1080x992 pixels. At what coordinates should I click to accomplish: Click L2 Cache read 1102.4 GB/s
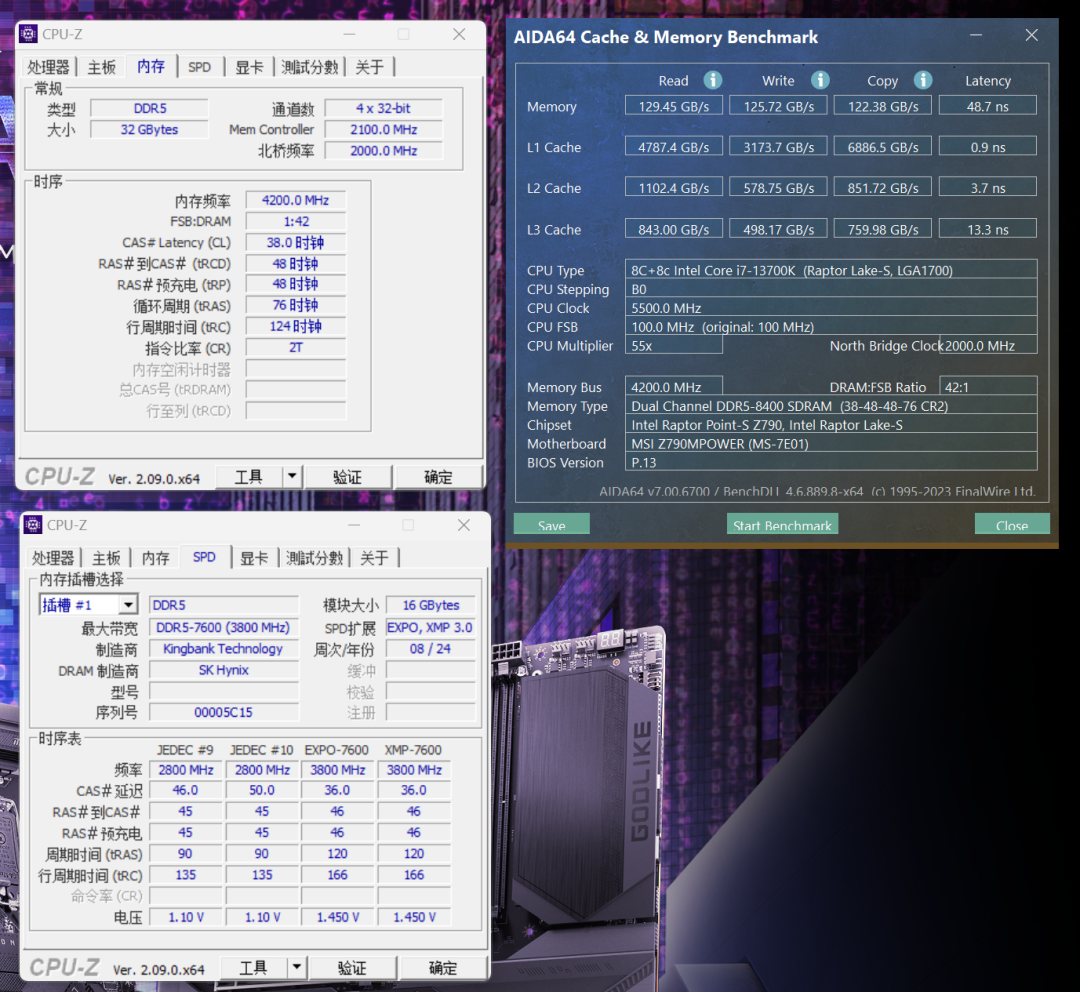[674, 187]
